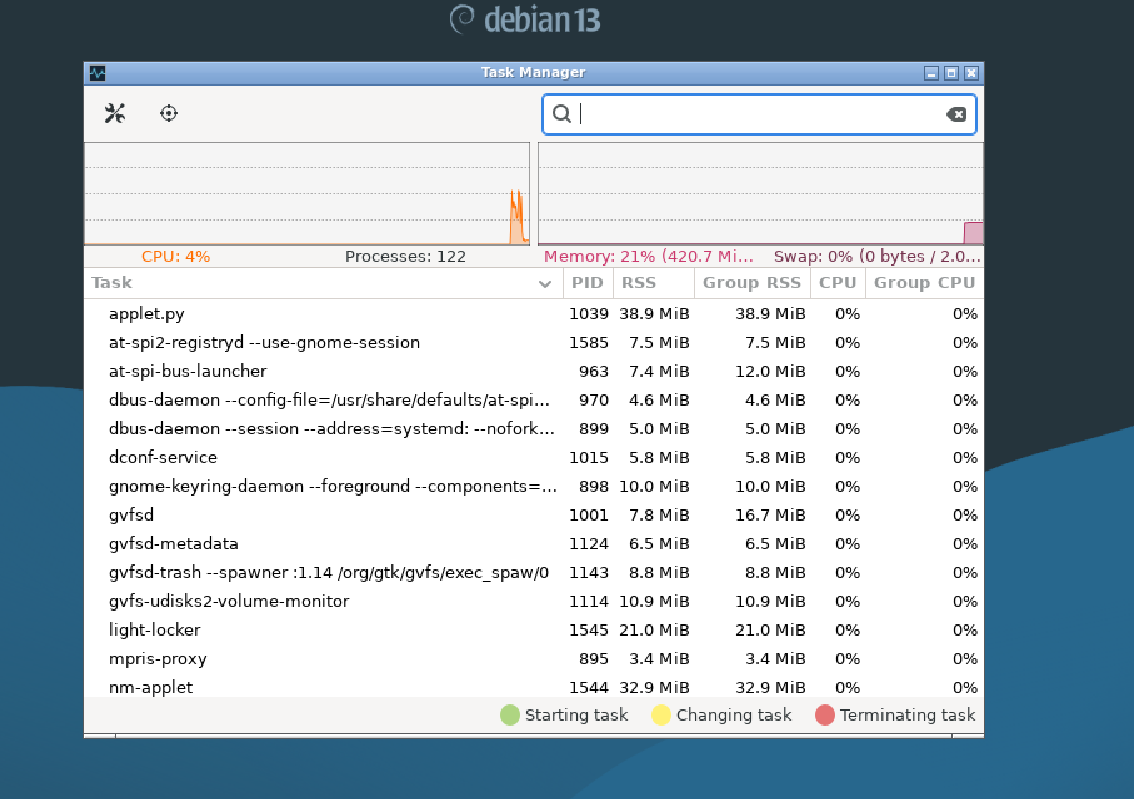Focus the process filter search field

tap(759, 114)
